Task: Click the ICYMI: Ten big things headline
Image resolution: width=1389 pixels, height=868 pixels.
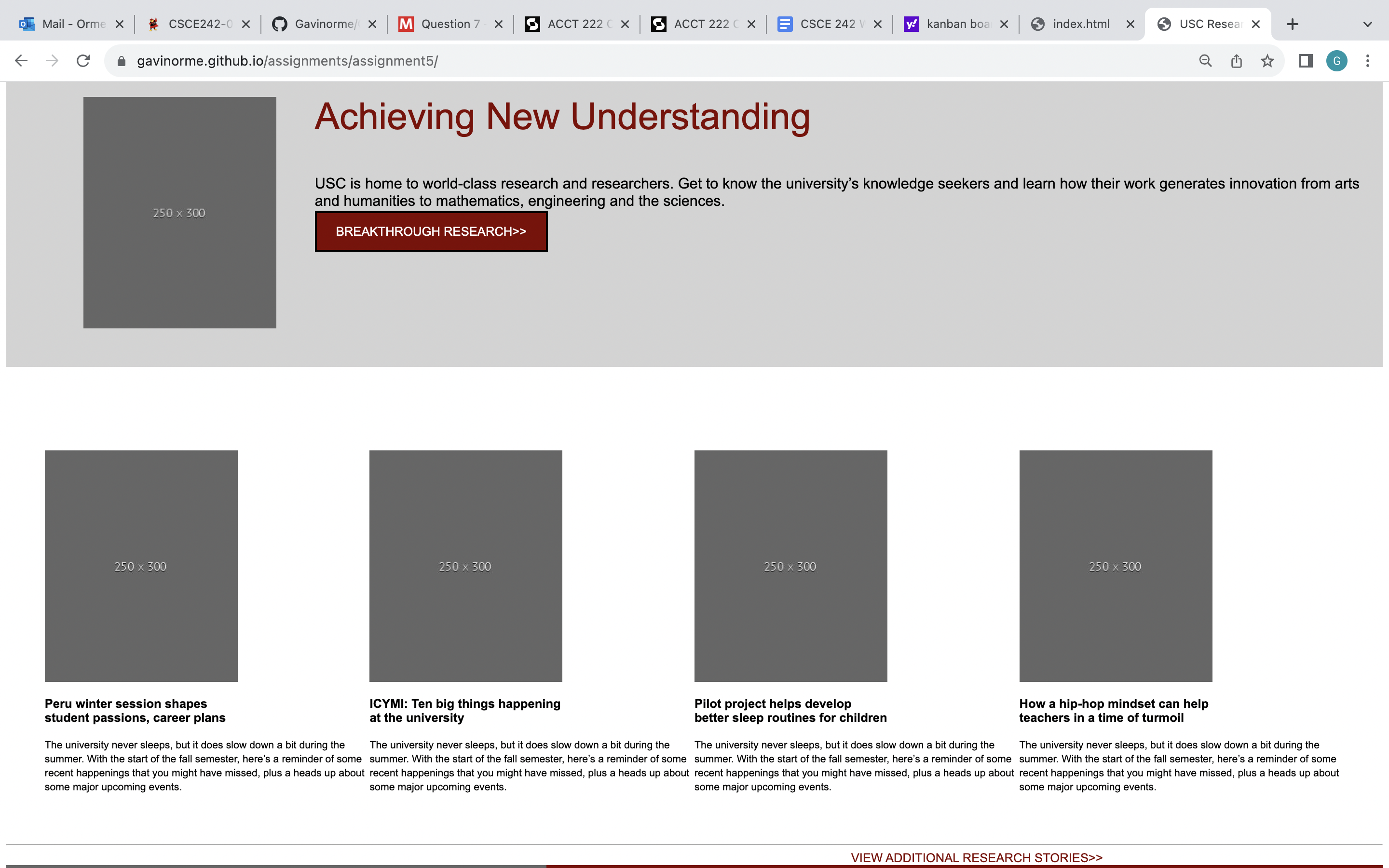Action: pyautogui.click(x=465, y=711)
